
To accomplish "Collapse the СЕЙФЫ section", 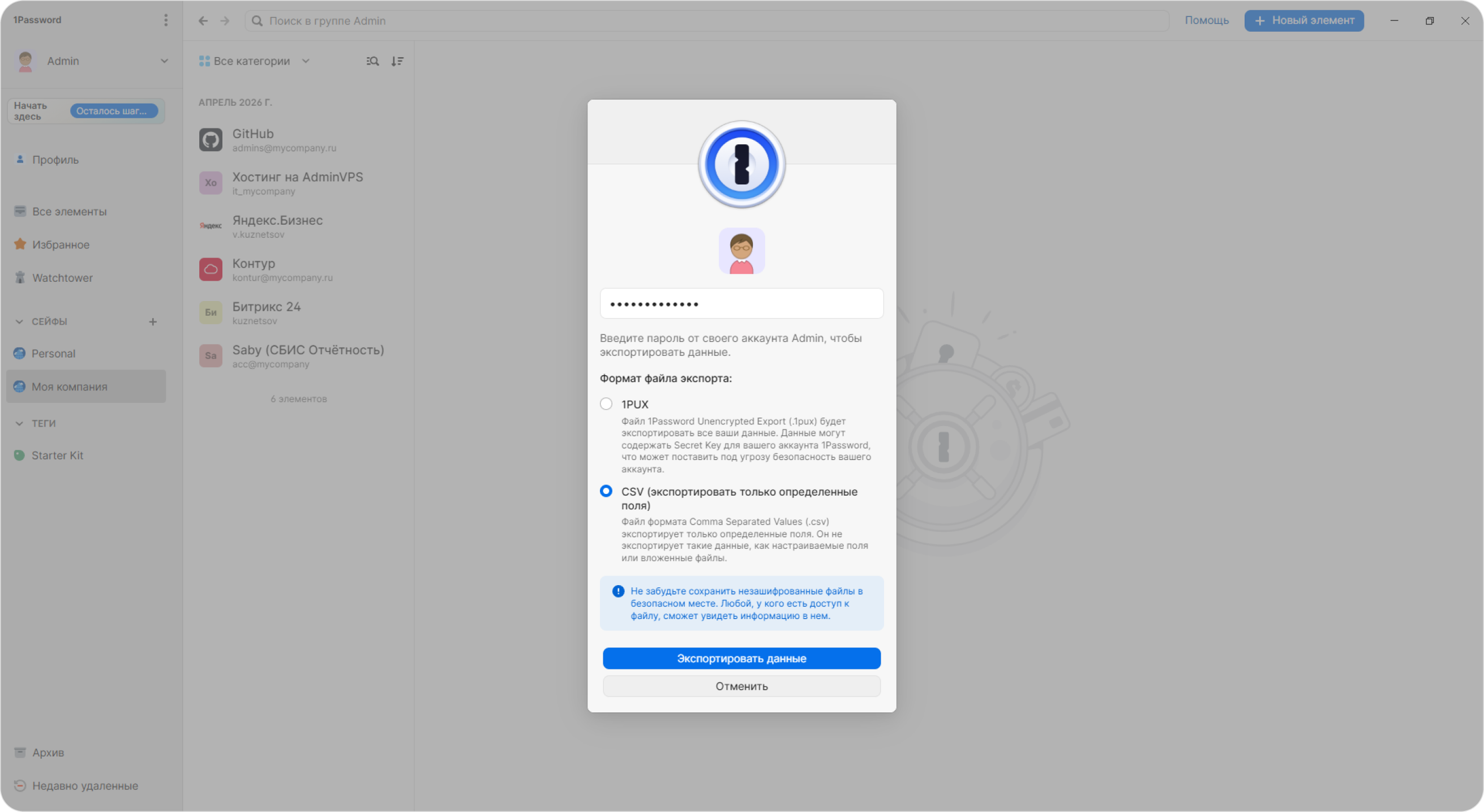I will click(19, 321).
